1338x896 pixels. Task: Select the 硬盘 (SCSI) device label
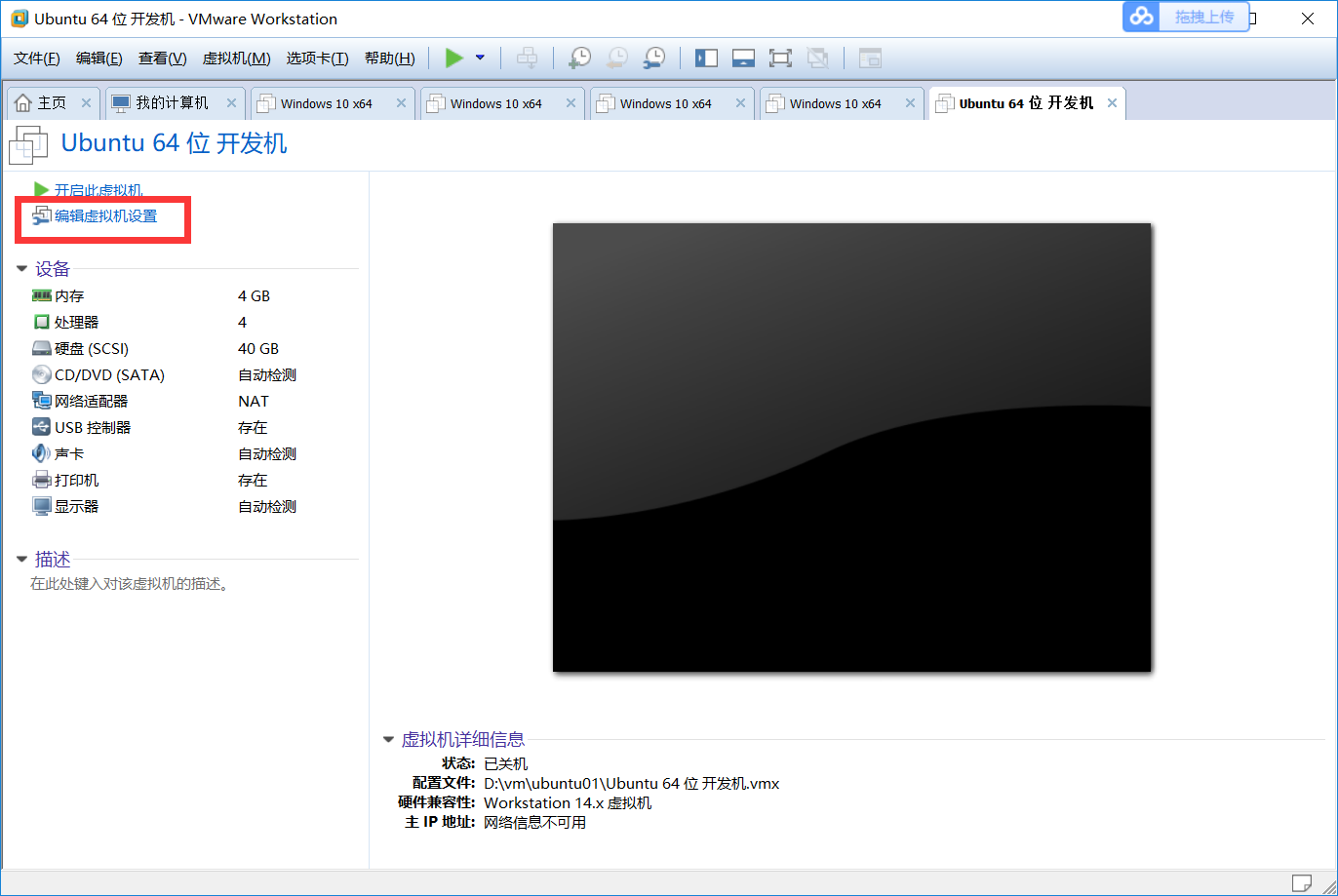[x=92, y=348]
